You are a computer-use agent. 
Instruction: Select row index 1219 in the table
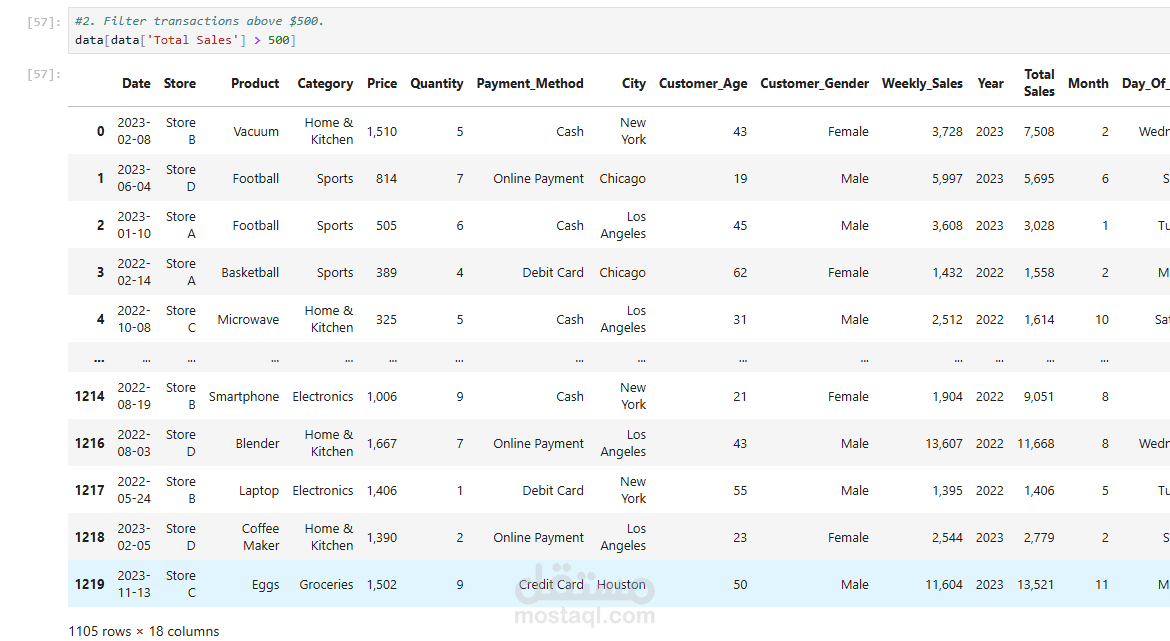pos(90,584)
